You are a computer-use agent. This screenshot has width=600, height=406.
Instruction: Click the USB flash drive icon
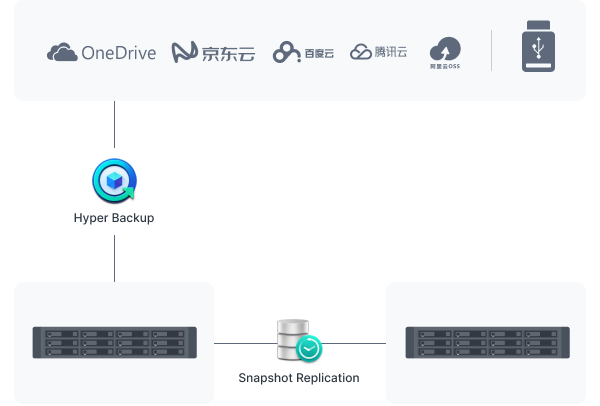[538, 46]
